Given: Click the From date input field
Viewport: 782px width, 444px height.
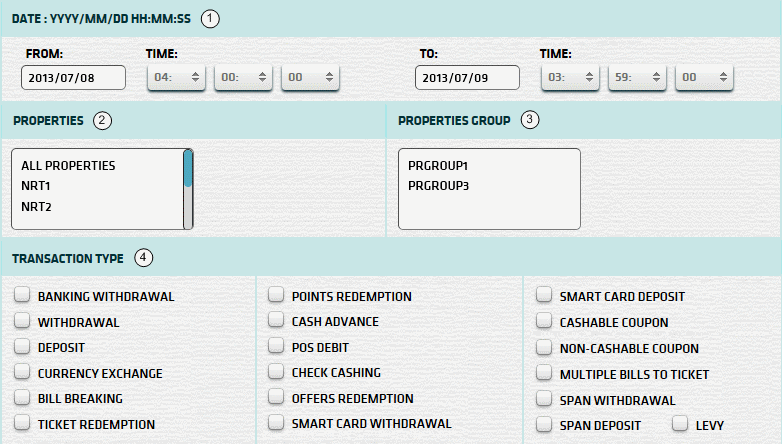Looking at the screenshot, I should (x=73, y=78).
